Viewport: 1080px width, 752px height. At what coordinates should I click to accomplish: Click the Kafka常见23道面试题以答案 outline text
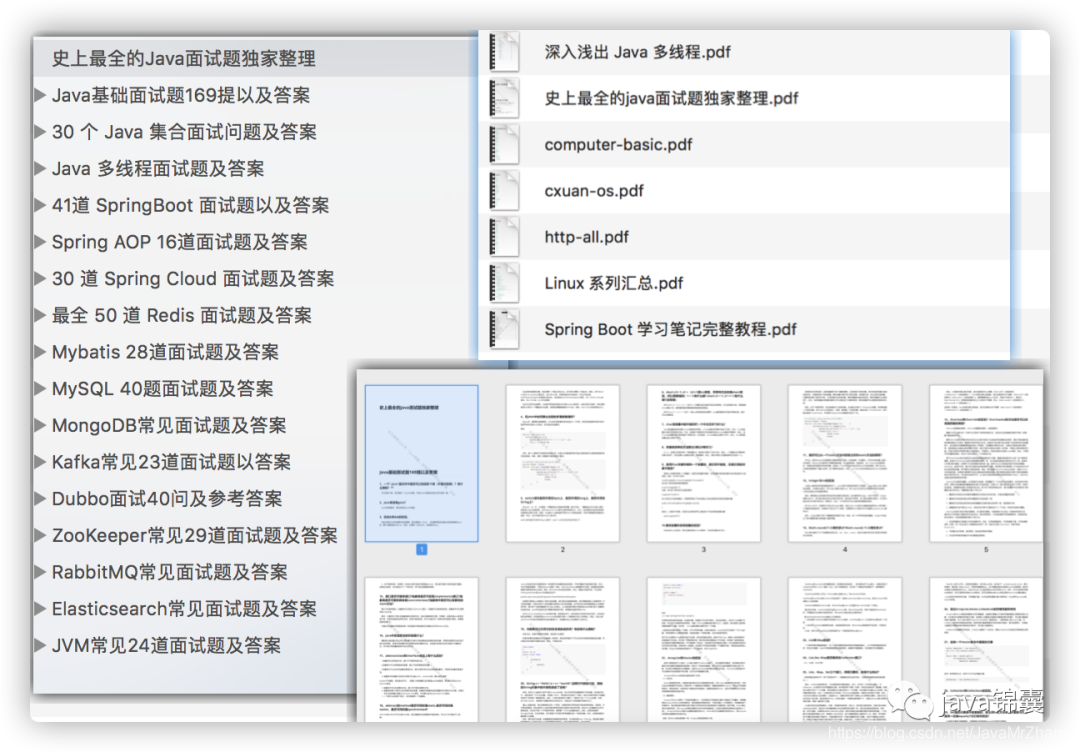pos(171,462)
